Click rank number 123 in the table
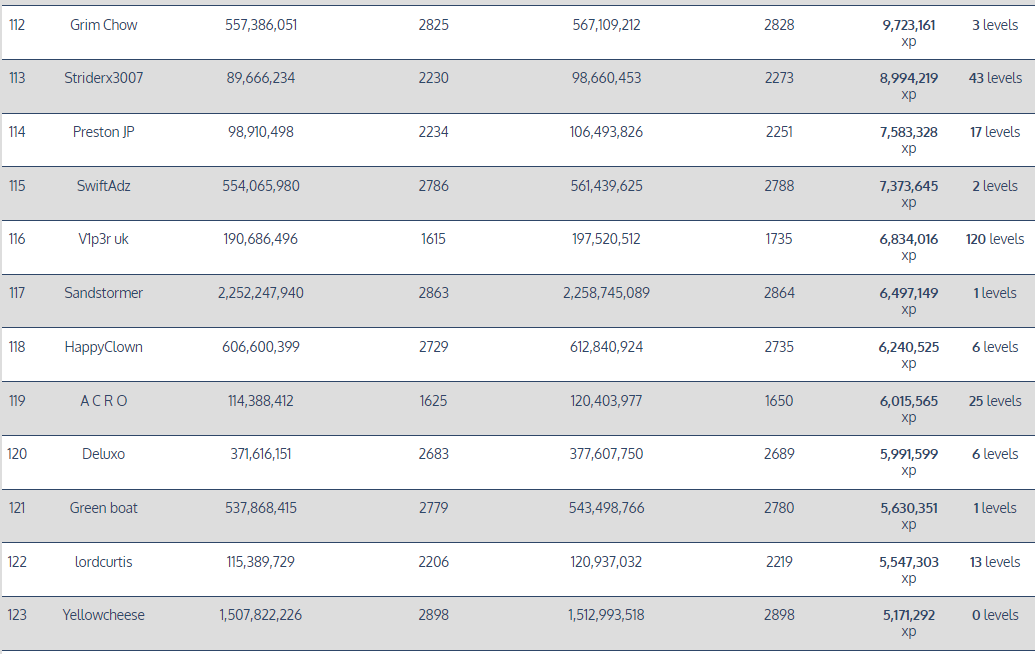Image resolution: width=1035 pixels, height=654 pixels. 17,615
